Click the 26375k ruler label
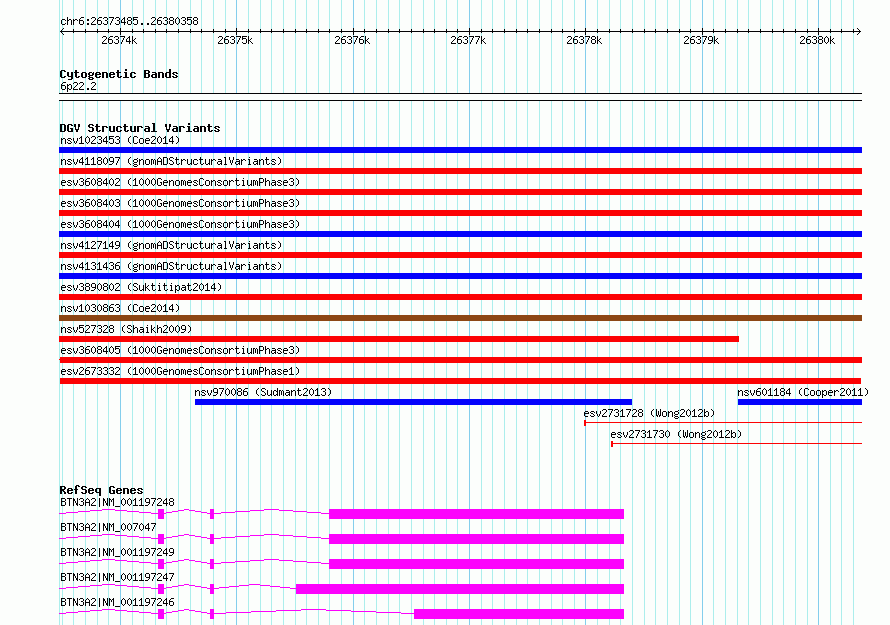The image size is (890, 625). [x=235, y=40]
